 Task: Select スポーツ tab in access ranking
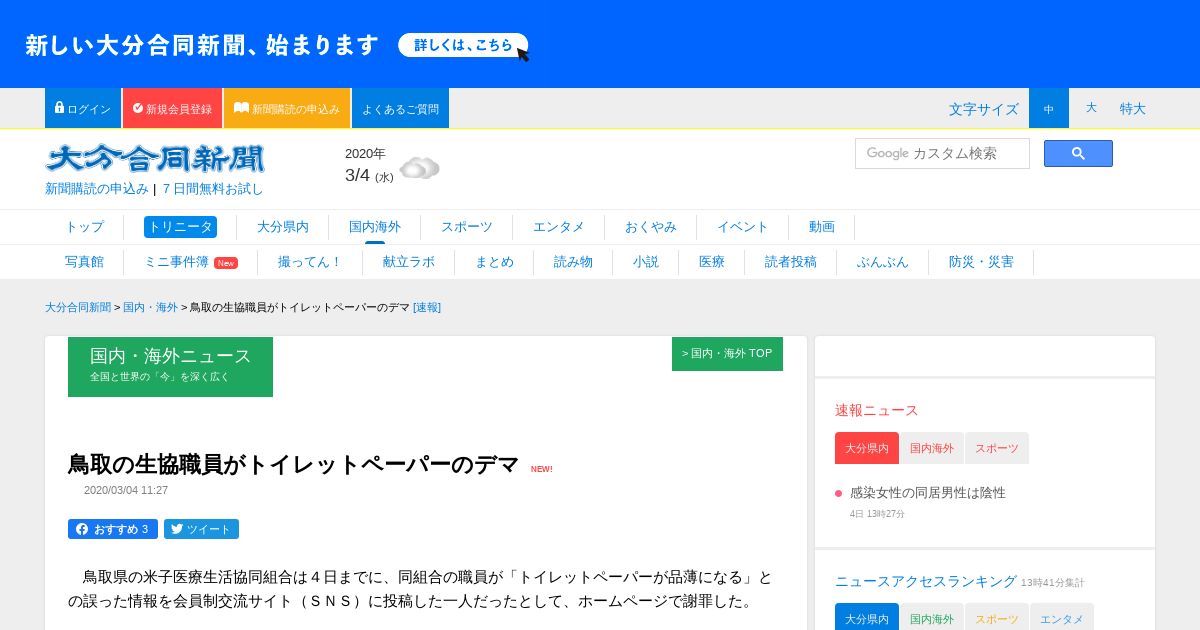pyautogui.click(x=997, y=618)
